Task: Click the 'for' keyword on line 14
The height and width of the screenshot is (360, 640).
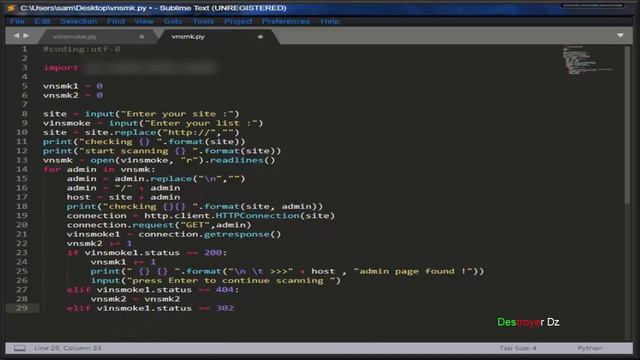Action: pyautogui.click(x=52, y=169)
